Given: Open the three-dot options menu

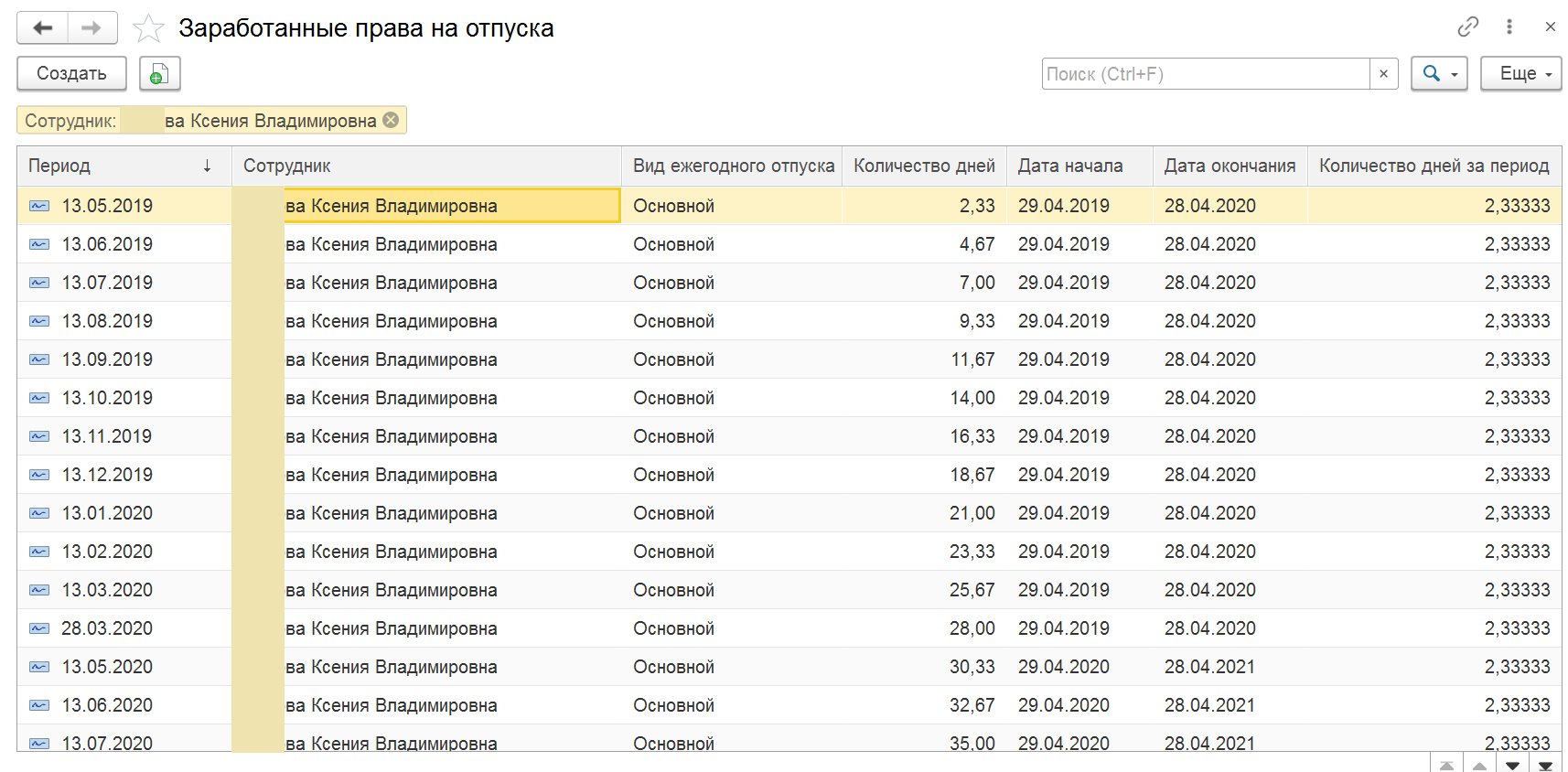Looking at the screenshot, I should [x=1509, y=27].
